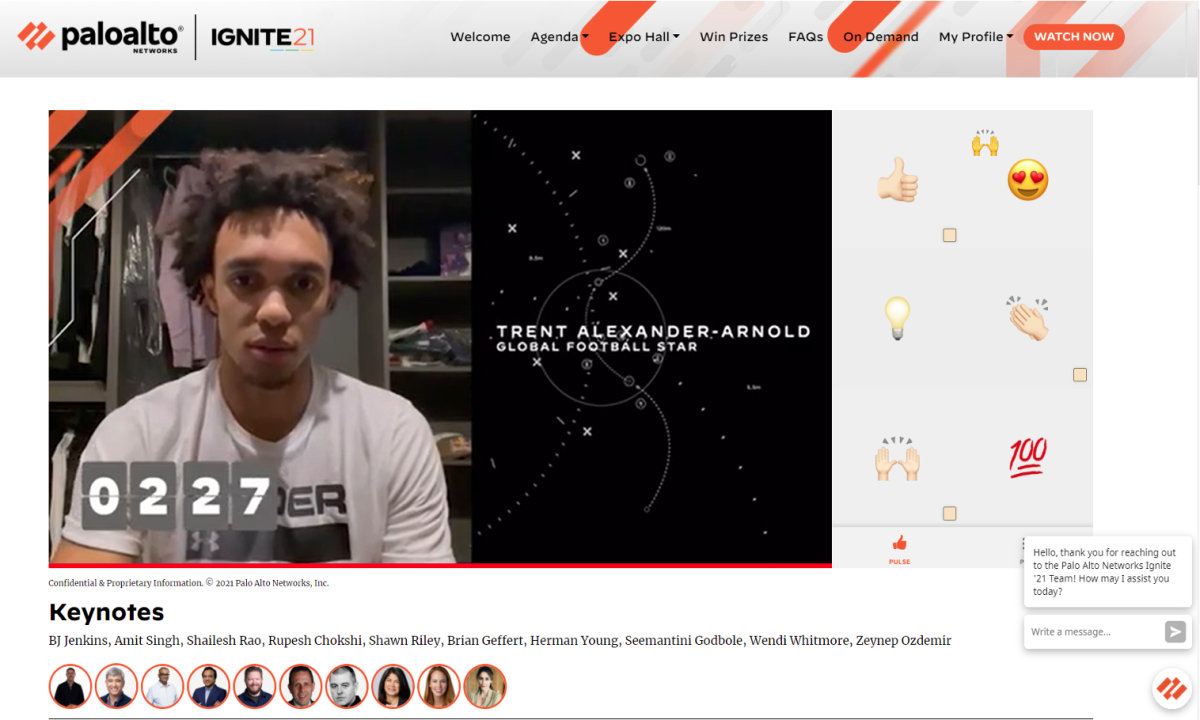Image resolution: width=1200 pixels, height=720 pixels.
Task: Click the Keynotes heading
Action: click(106, 612)
